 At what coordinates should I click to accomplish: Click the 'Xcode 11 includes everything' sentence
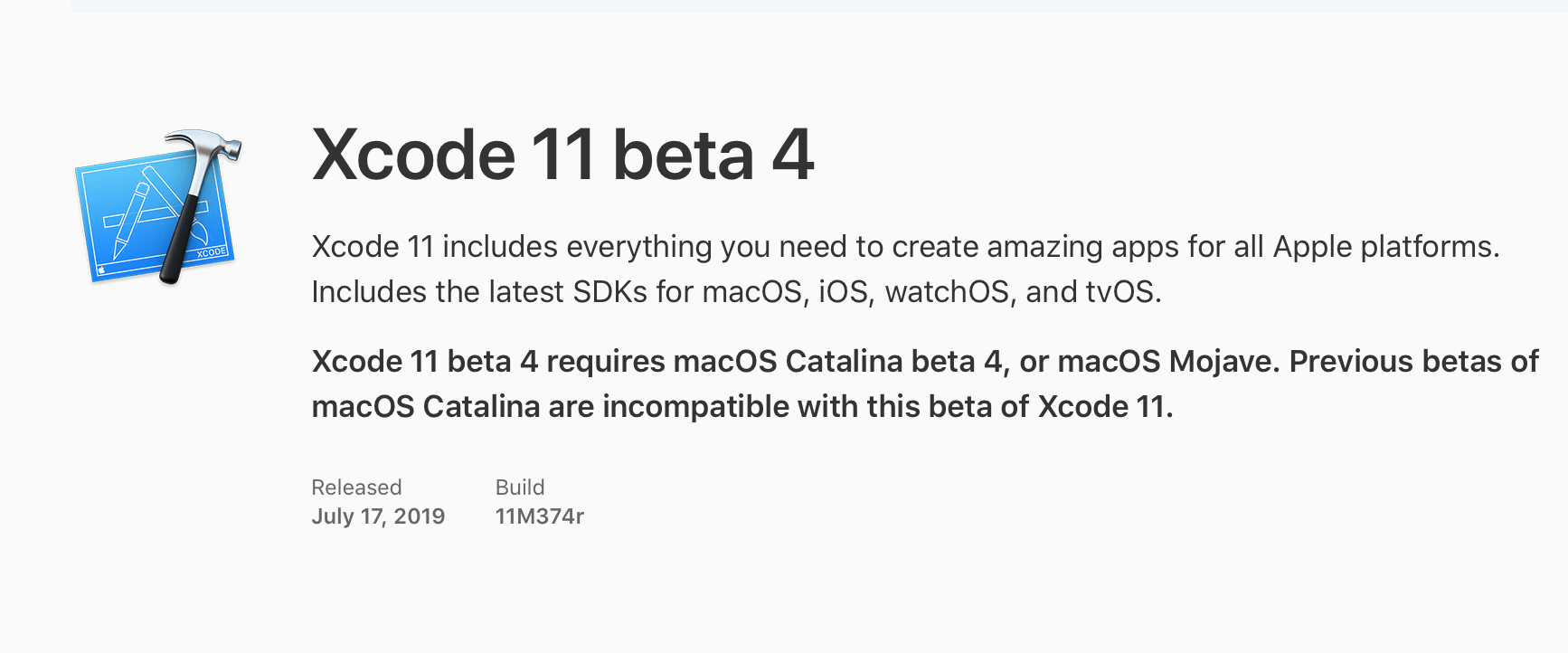(x=905, y=246)
